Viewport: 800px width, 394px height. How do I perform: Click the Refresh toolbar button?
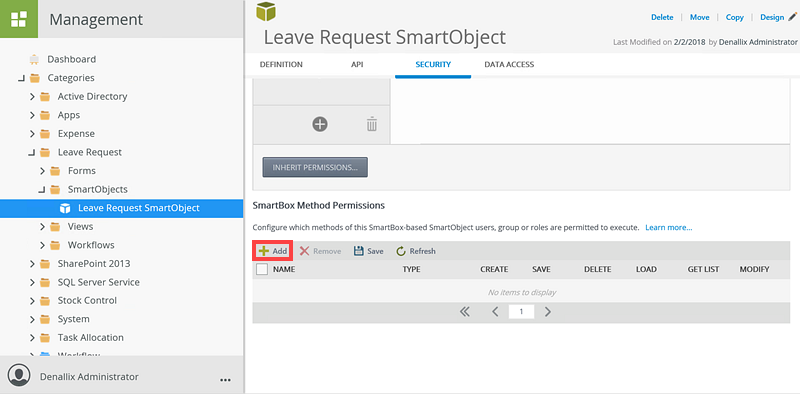pyautogui.click(x=416, y=251)
